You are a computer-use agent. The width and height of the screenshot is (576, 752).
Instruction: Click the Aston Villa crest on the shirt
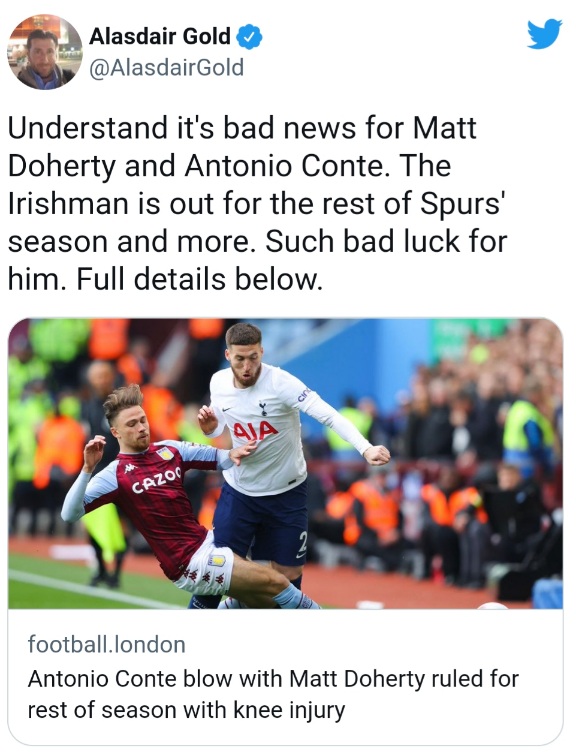tap(165, 453)
